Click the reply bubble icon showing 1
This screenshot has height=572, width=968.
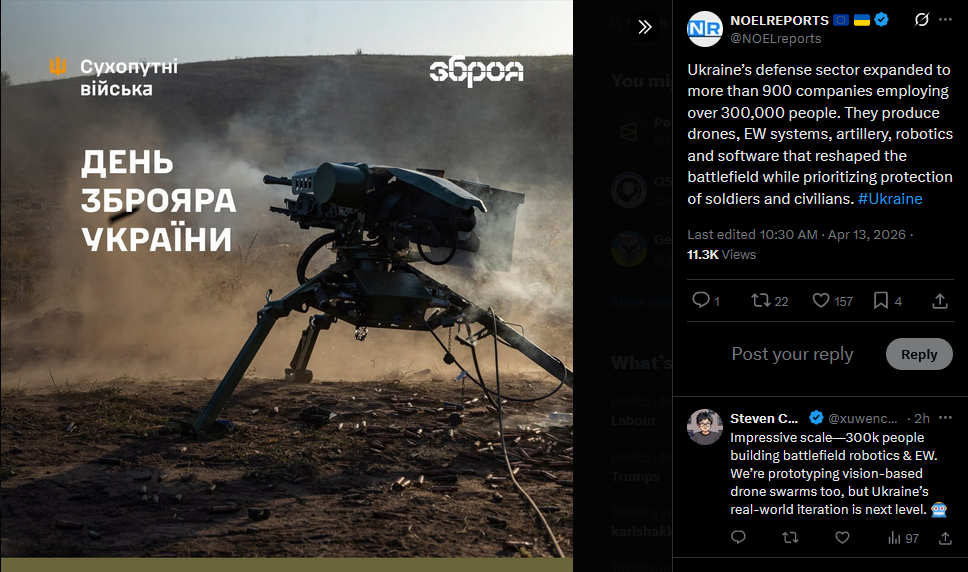point(706,301)
